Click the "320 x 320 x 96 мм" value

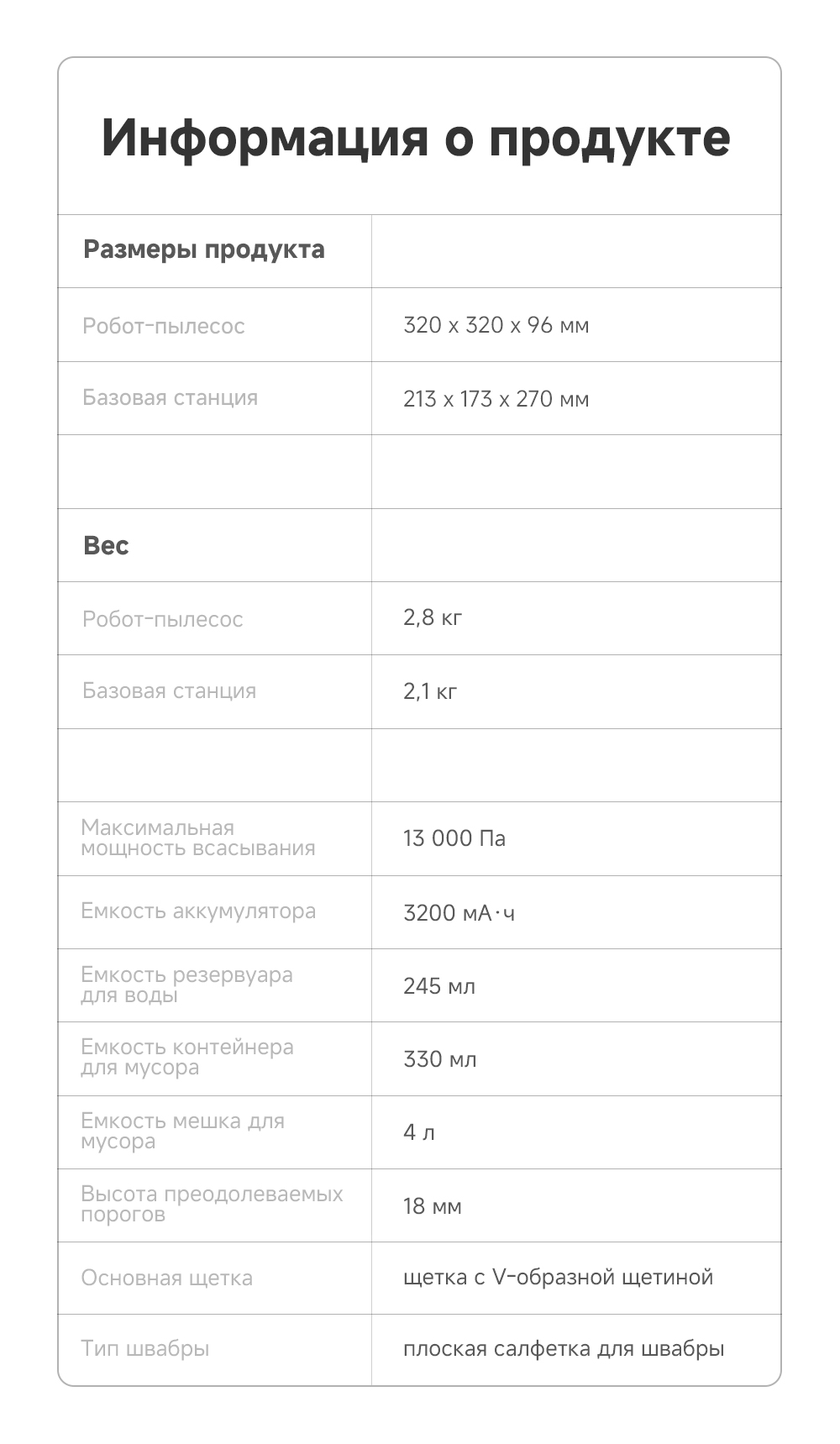coord(496,325)
